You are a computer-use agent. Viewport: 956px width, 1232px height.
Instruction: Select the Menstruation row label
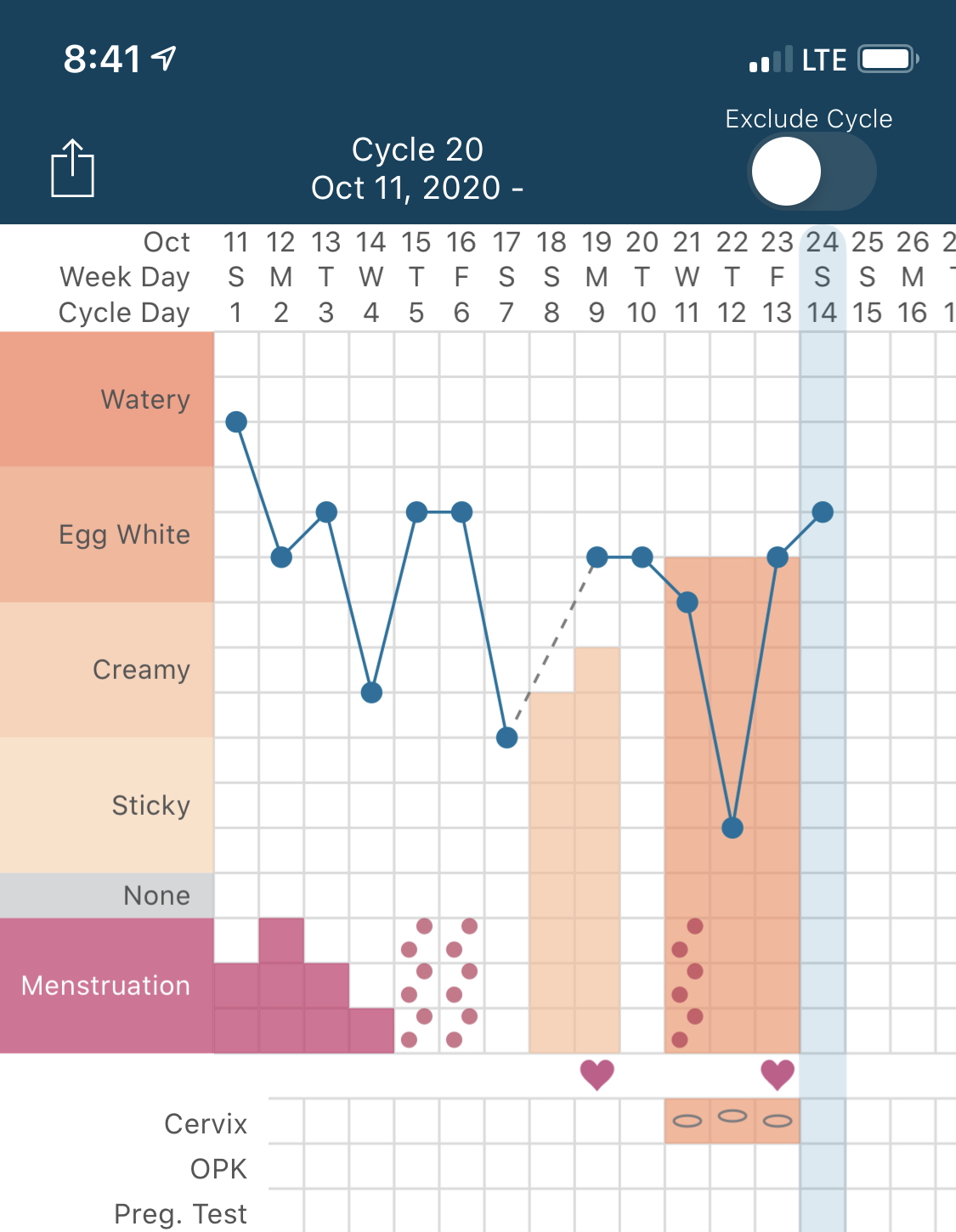click(107, 986)
